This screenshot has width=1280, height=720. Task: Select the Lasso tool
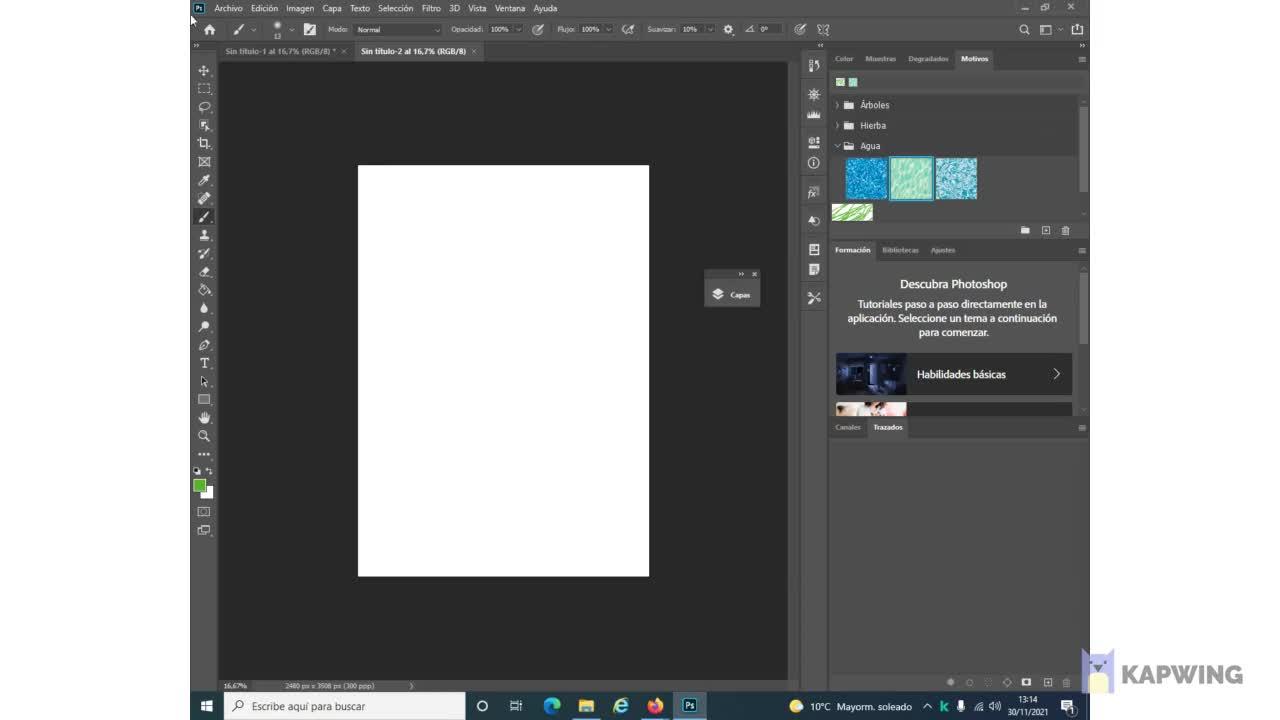[x=204, y=107]
